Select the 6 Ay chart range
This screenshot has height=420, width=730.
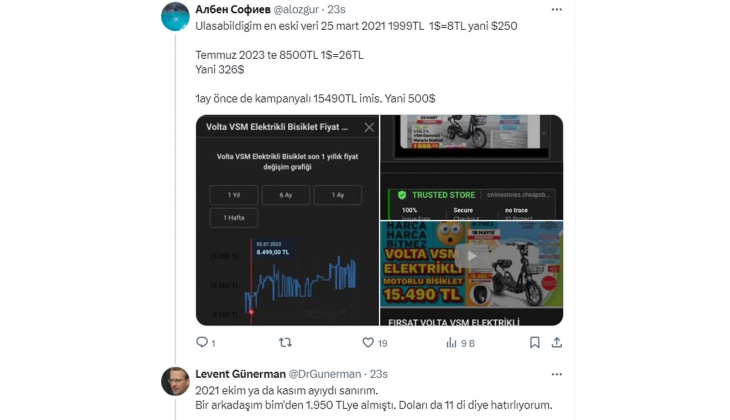[x=286, y=195]
